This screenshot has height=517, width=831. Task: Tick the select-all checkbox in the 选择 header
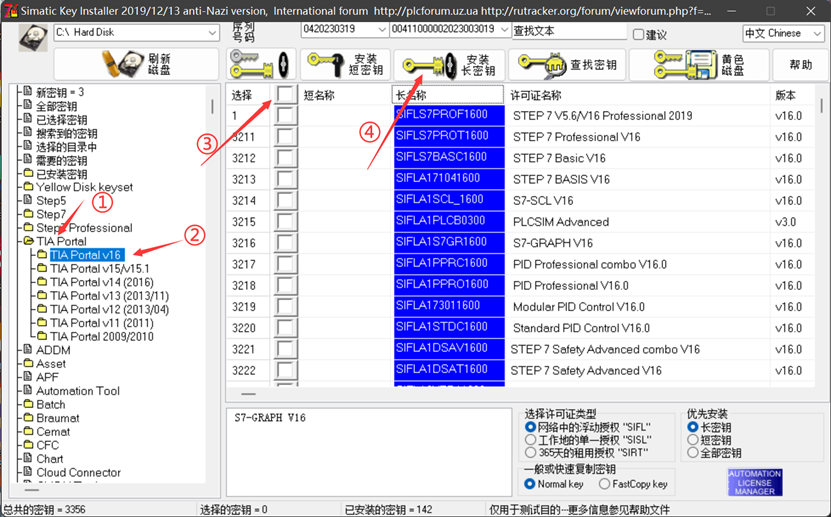pos(286,94)
